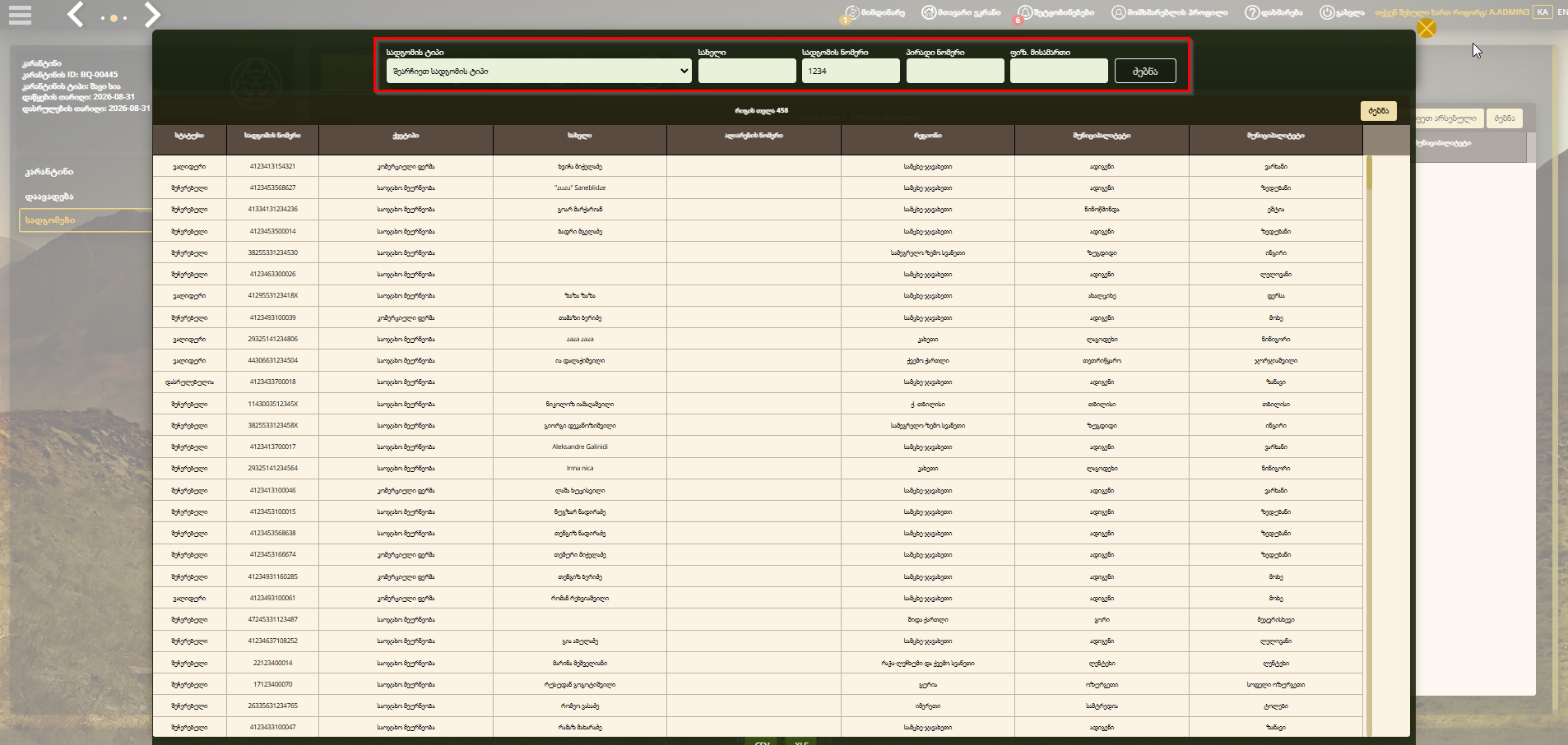Screen dimensions: 1568x745
Task: Open the hamburger menu icon
Action: pyautogui.click(x=20, y=15)
